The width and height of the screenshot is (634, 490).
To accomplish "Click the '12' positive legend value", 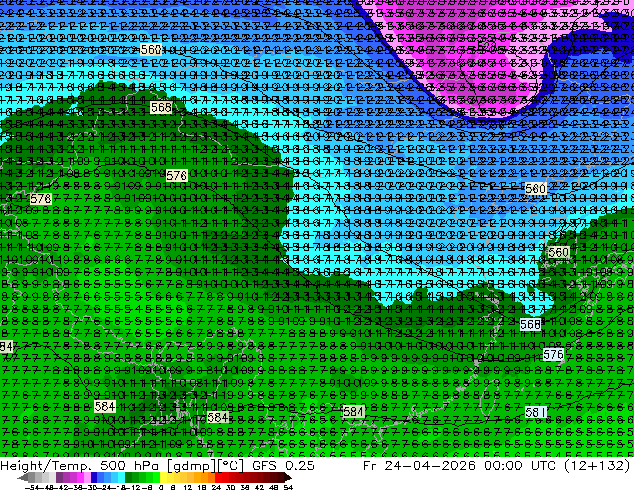I will click(x=187, y=488).
